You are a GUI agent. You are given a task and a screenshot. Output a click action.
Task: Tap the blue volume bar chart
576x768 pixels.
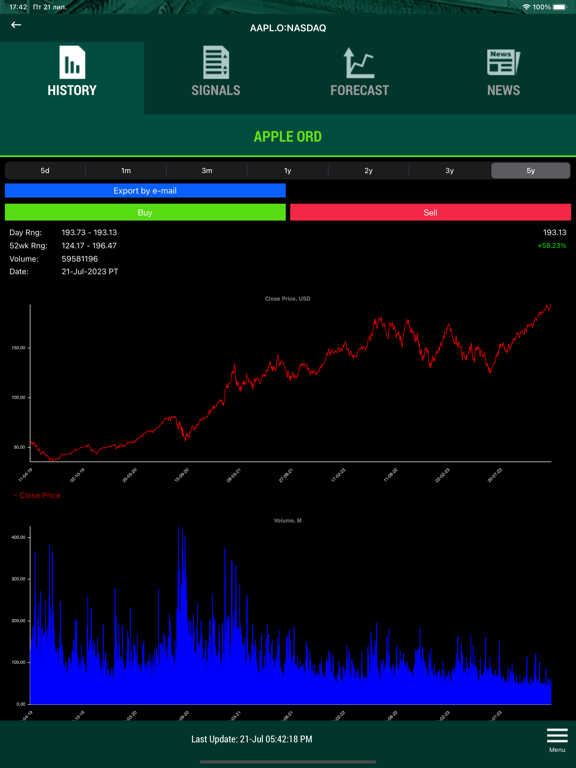(291, 615)
